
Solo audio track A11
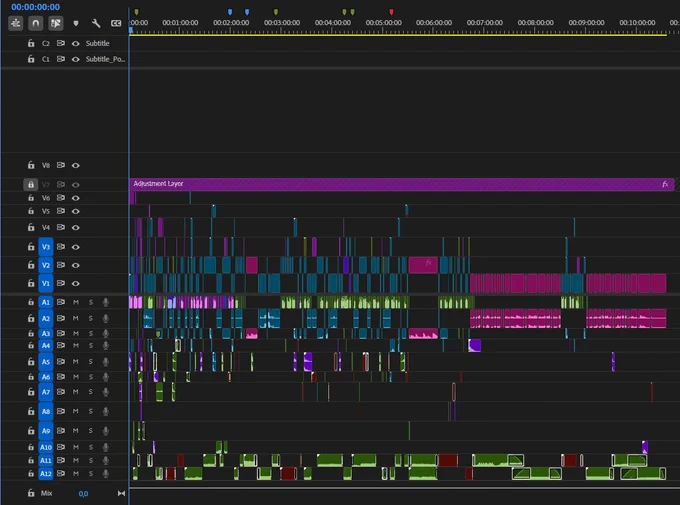click(91, 460)
